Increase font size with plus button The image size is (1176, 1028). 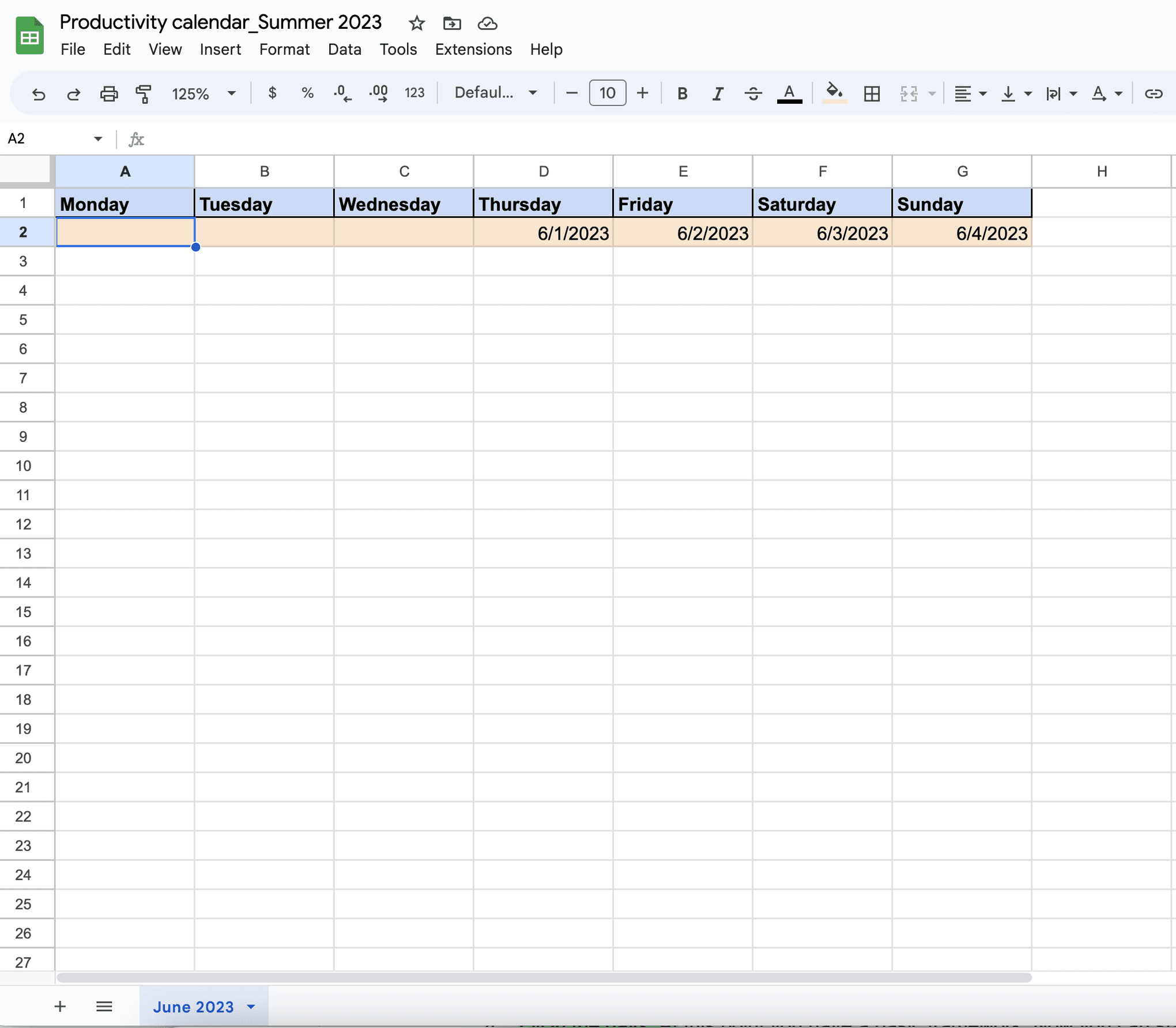coord(642,93)
